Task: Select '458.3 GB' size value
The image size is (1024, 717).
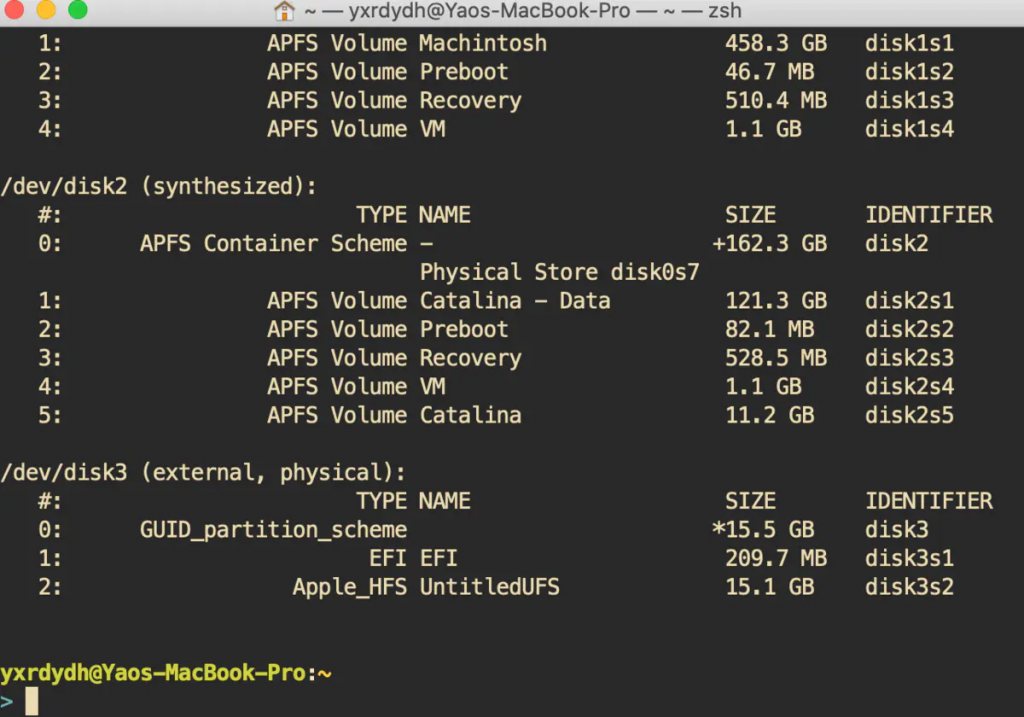Action: [776, 43]
